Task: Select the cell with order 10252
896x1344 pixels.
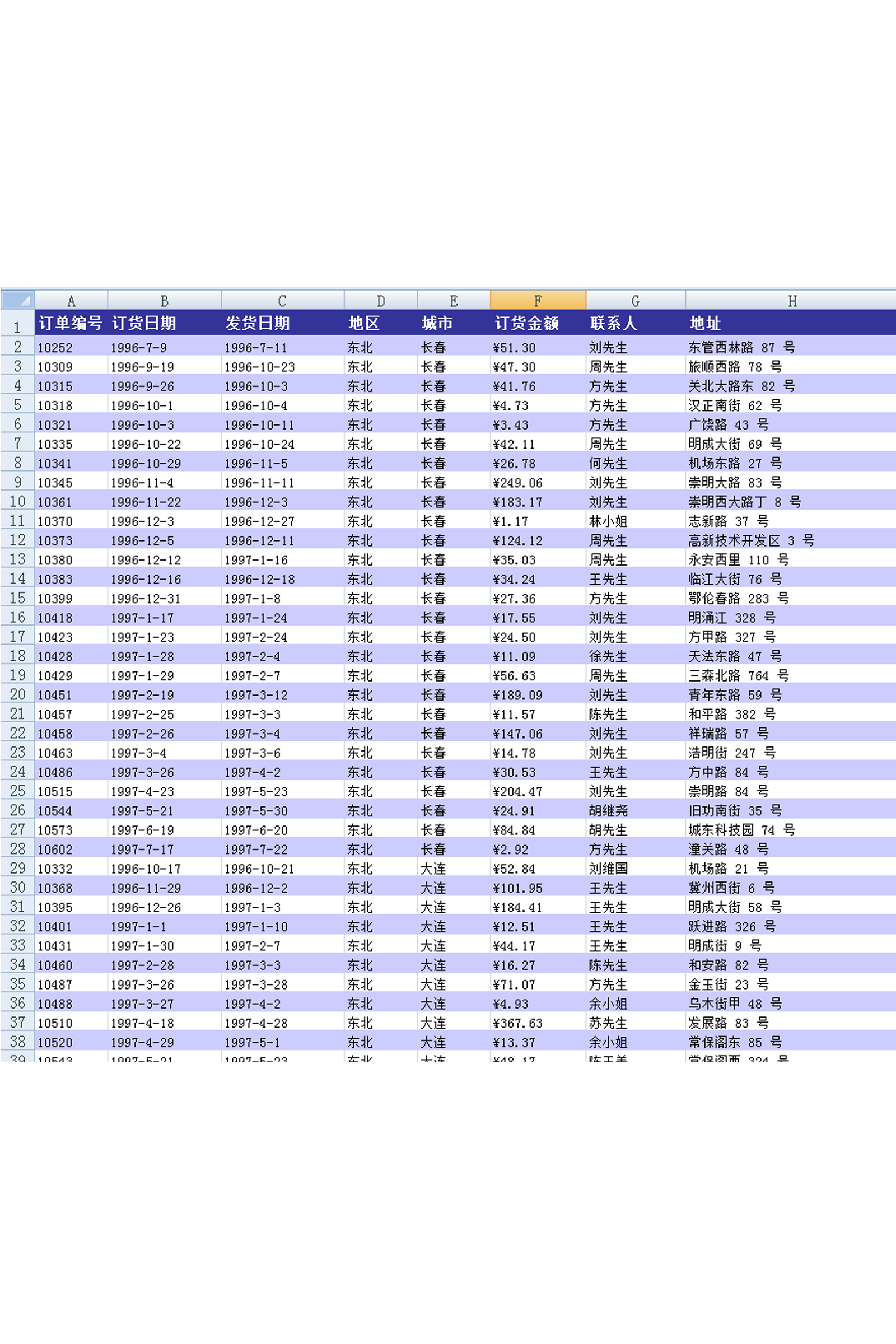Action: point(71,347)
